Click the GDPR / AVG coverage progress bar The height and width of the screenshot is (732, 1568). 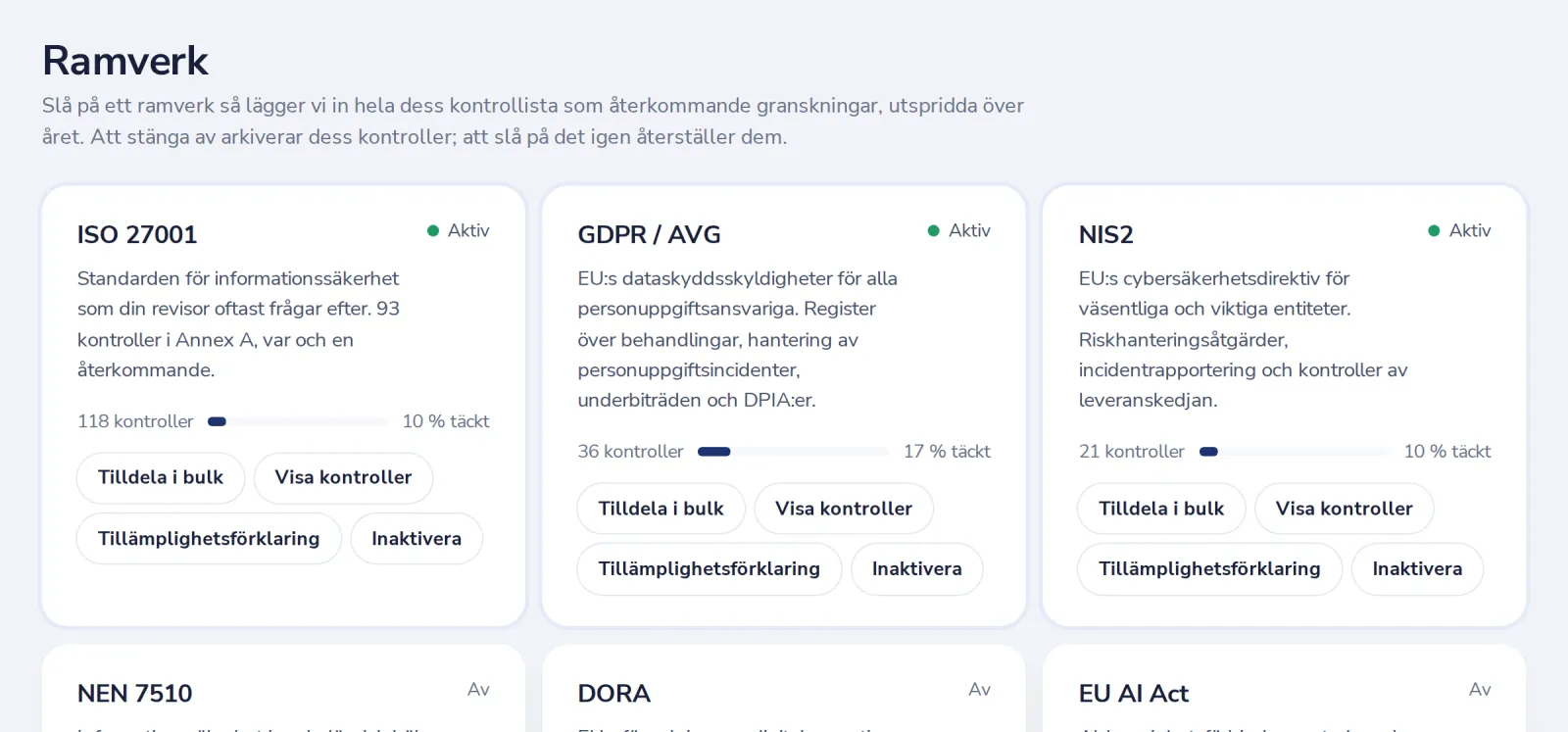(793, 452)
